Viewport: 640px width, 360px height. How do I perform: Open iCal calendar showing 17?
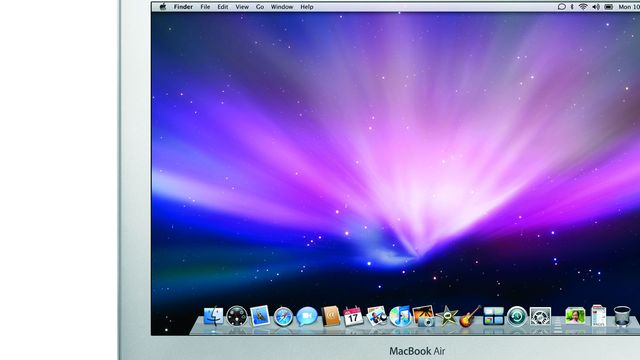coord(353,316)
